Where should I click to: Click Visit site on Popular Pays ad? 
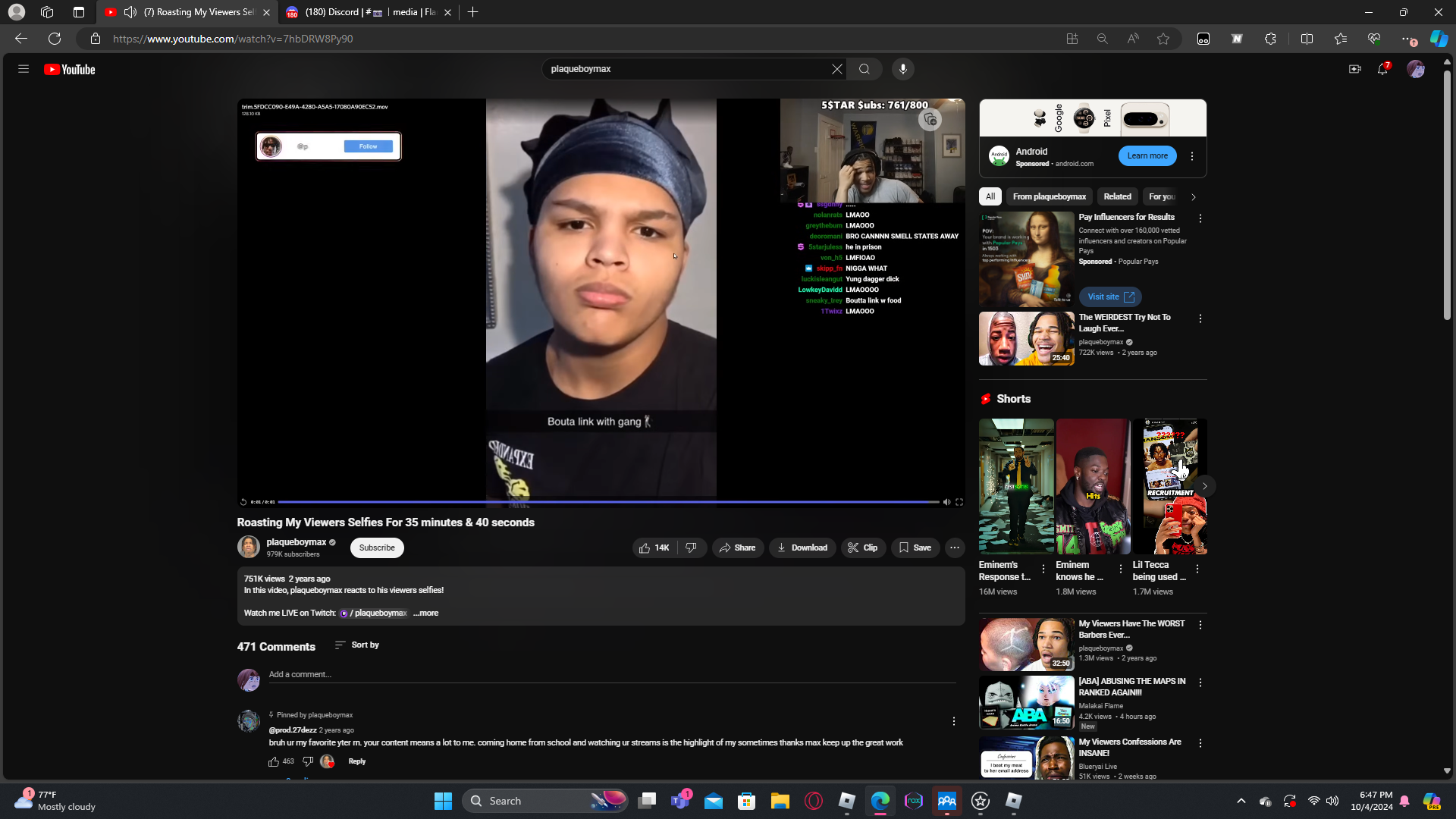coord(1110,297)
